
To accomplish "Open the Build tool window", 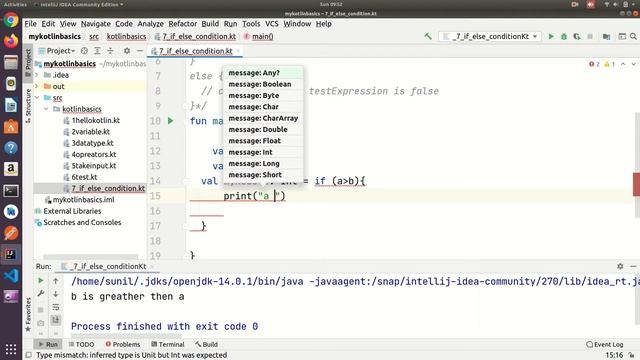I will pos(206,344).
